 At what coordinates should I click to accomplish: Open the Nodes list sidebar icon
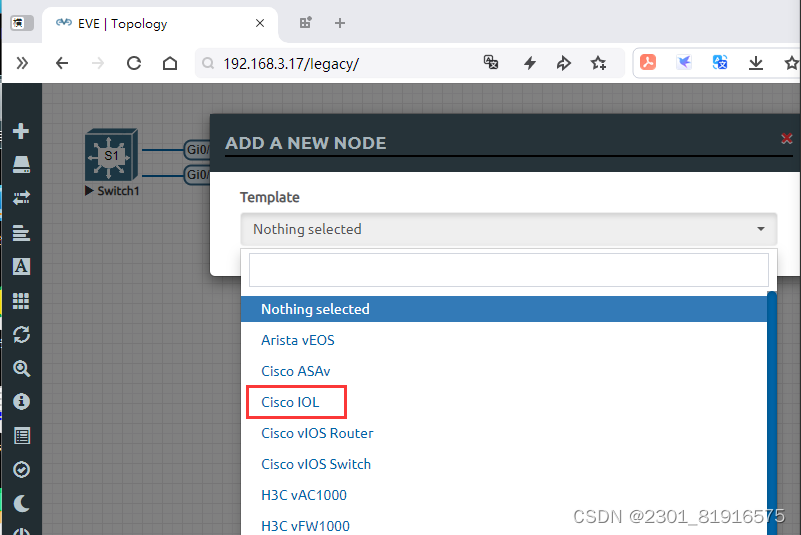pos(21,165)
